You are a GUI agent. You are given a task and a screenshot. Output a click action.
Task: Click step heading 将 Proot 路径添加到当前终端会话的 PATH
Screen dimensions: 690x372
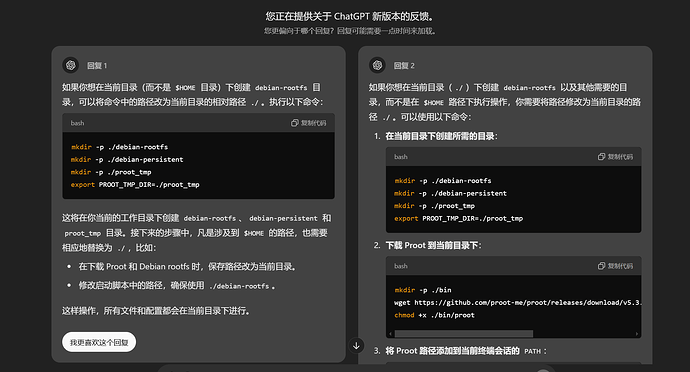[466, 351]
